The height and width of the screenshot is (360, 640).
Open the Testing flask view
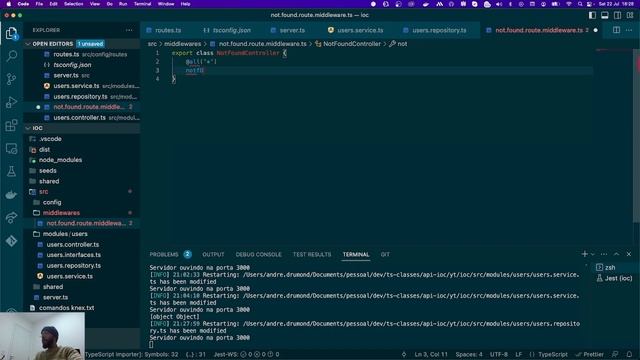[x=11, y=171]
